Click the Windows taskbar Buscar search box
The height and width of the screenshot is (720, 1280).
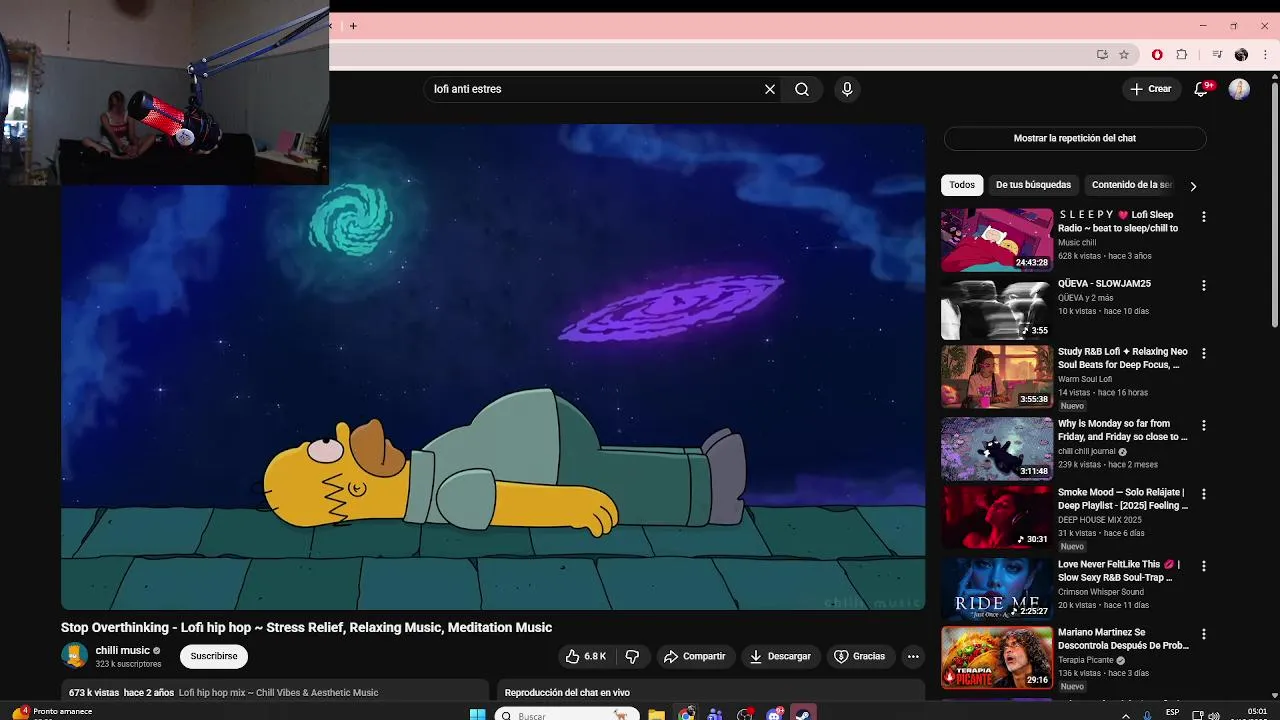(567, 714)
